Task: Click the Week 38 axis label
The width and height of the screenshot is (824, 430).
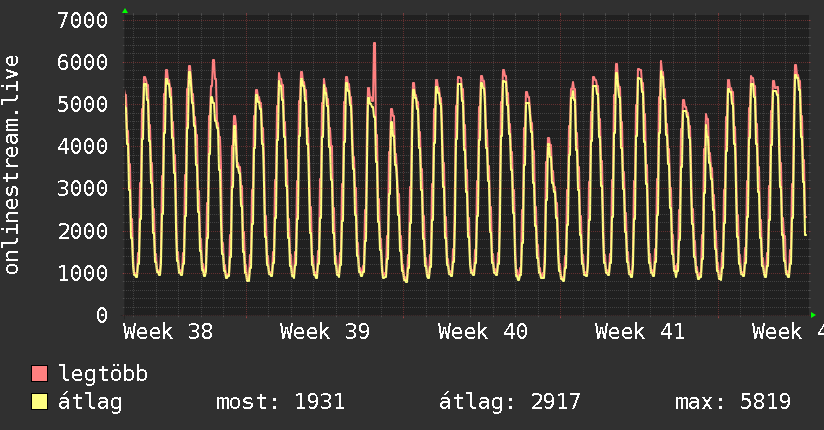Action: [168, 332]
